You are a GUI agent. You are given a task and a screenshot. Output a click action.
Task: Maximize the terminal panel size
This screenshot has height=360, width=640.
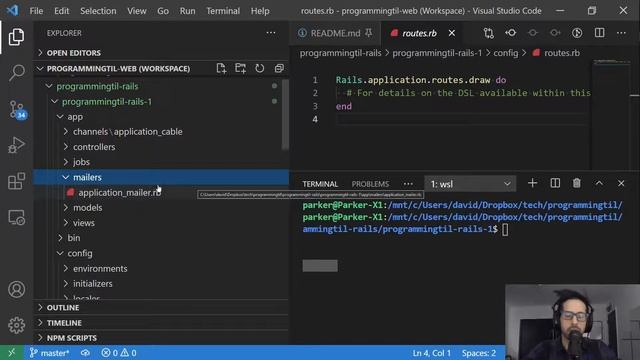(599, 183)
